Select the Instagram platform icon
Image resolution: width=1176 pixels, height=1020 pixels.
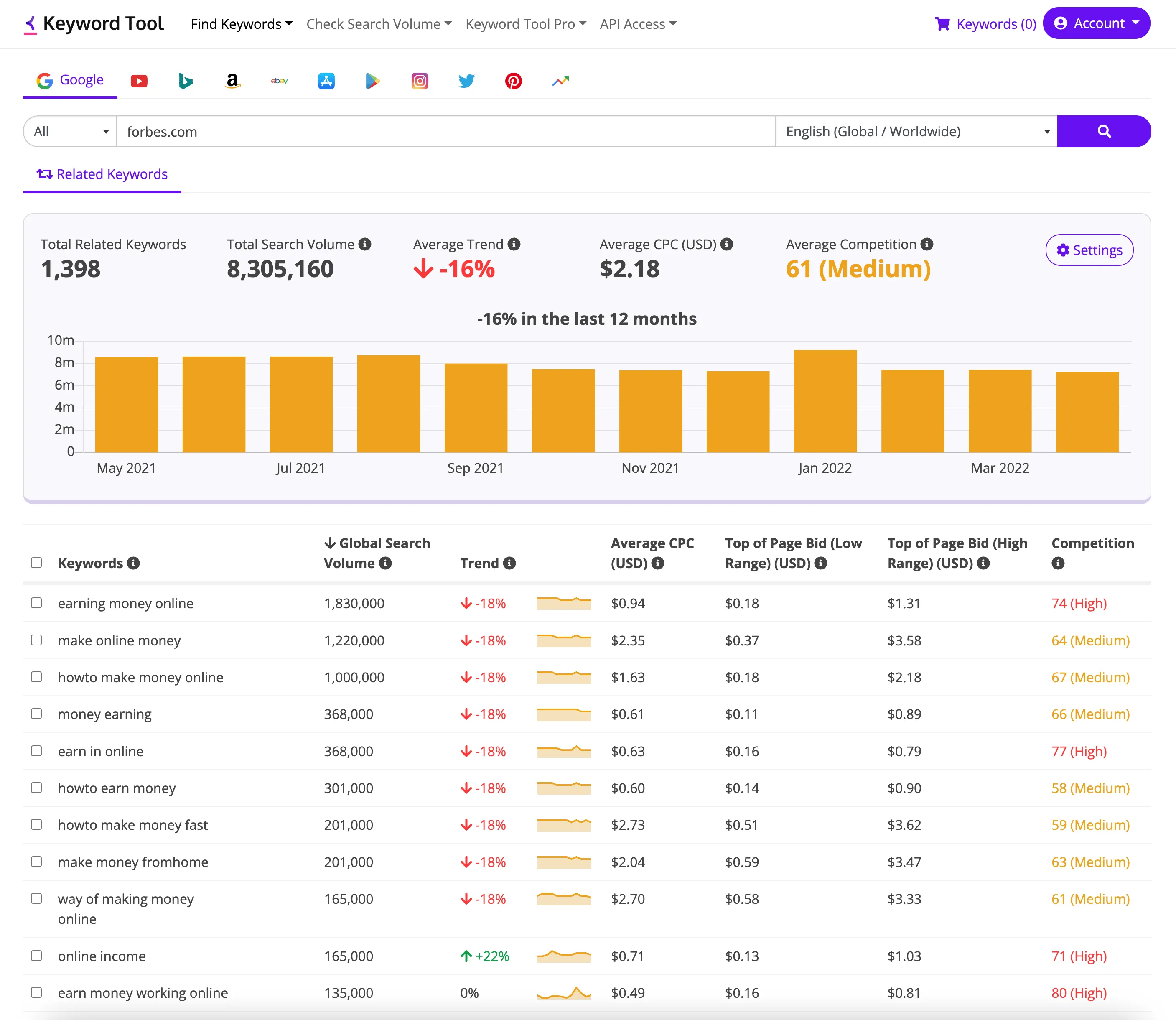pyautogui.click(x=420, y=81)
